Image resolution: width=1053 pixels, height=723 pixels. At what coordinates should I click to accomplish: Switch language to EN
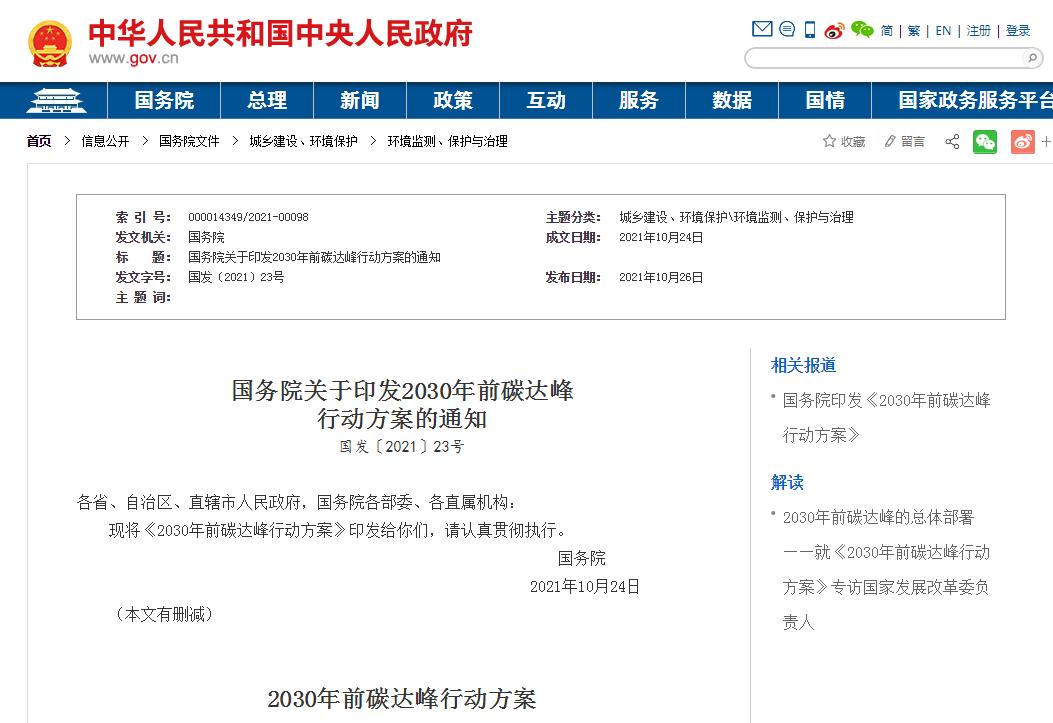tap(943, 31)
